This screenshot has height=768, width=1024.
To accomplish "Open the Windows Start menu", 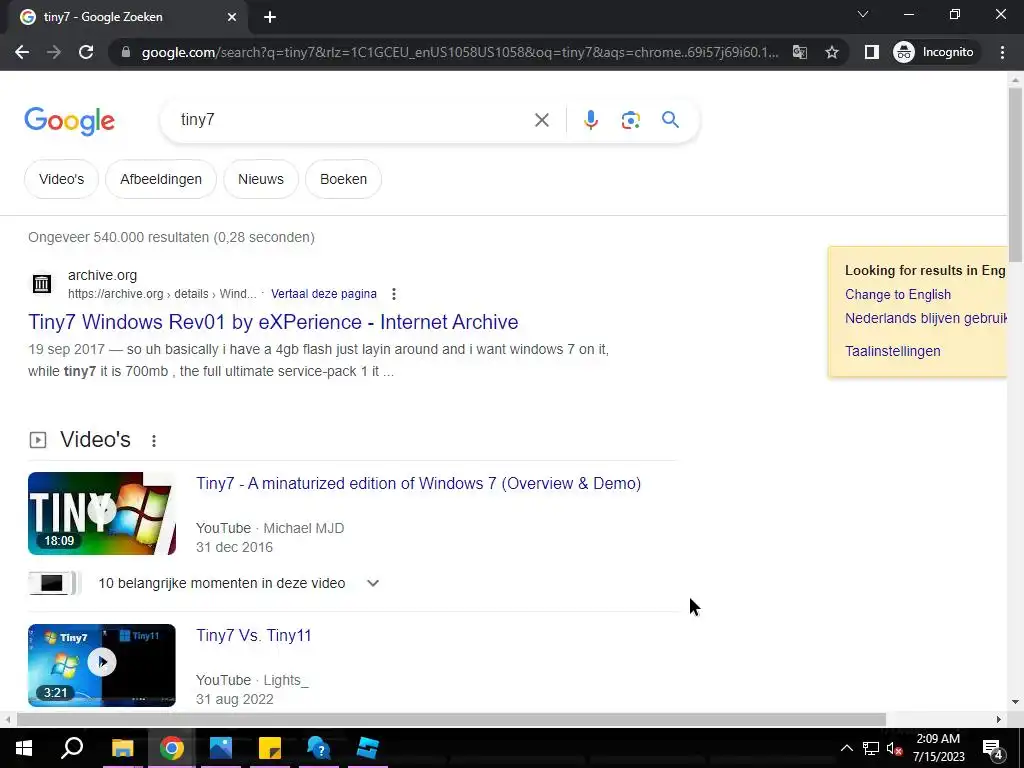I will (24, 748).
